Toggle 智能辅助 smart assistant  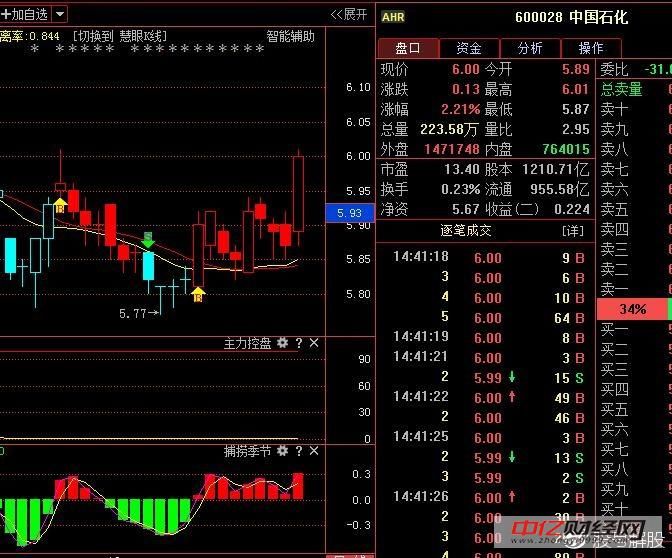point(290,36)
